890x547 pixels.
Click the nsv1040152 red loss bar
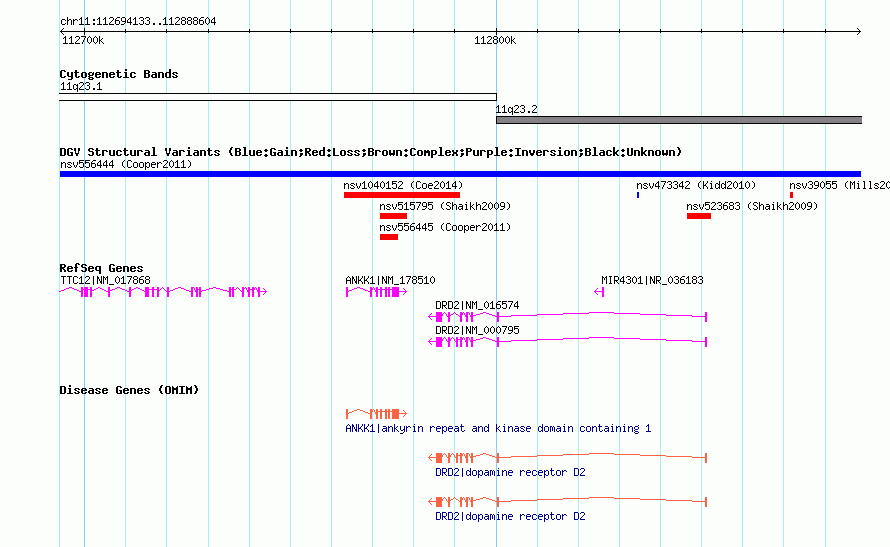pyautogui.click(x=402, y=195)
